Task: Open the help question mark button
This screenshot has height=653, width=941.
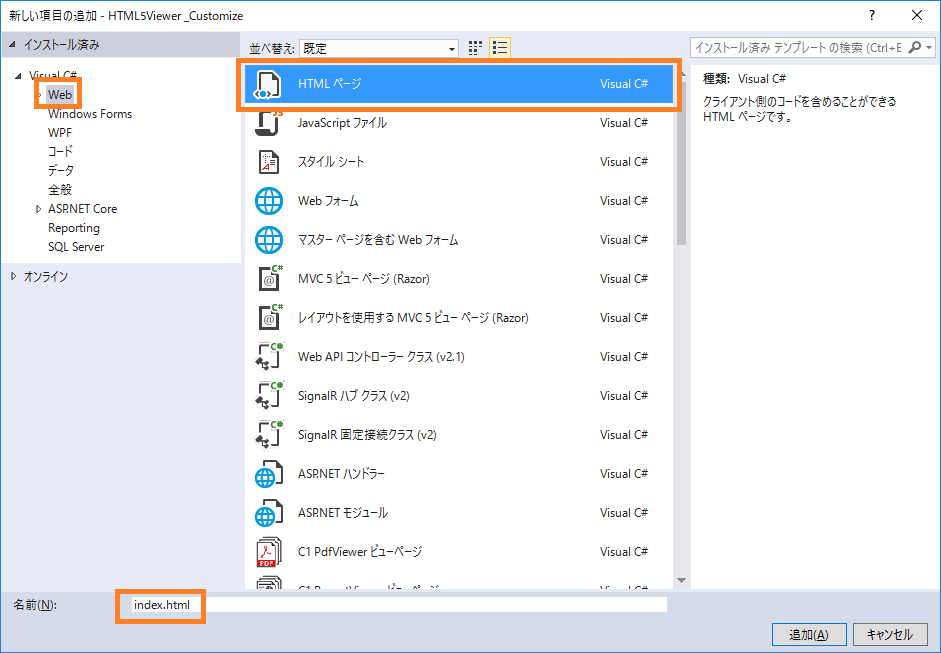Action: [x=872, y=16]
